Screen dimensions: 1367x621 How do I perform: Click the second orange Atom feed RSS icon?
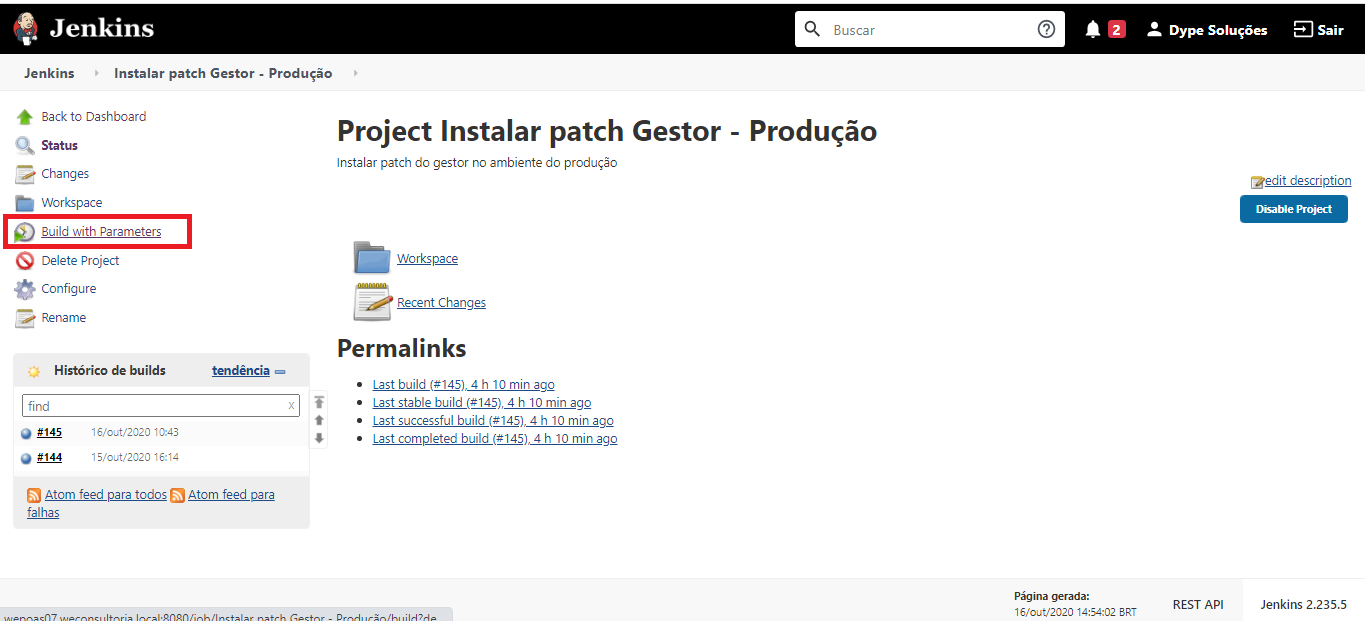click(177, 495)
